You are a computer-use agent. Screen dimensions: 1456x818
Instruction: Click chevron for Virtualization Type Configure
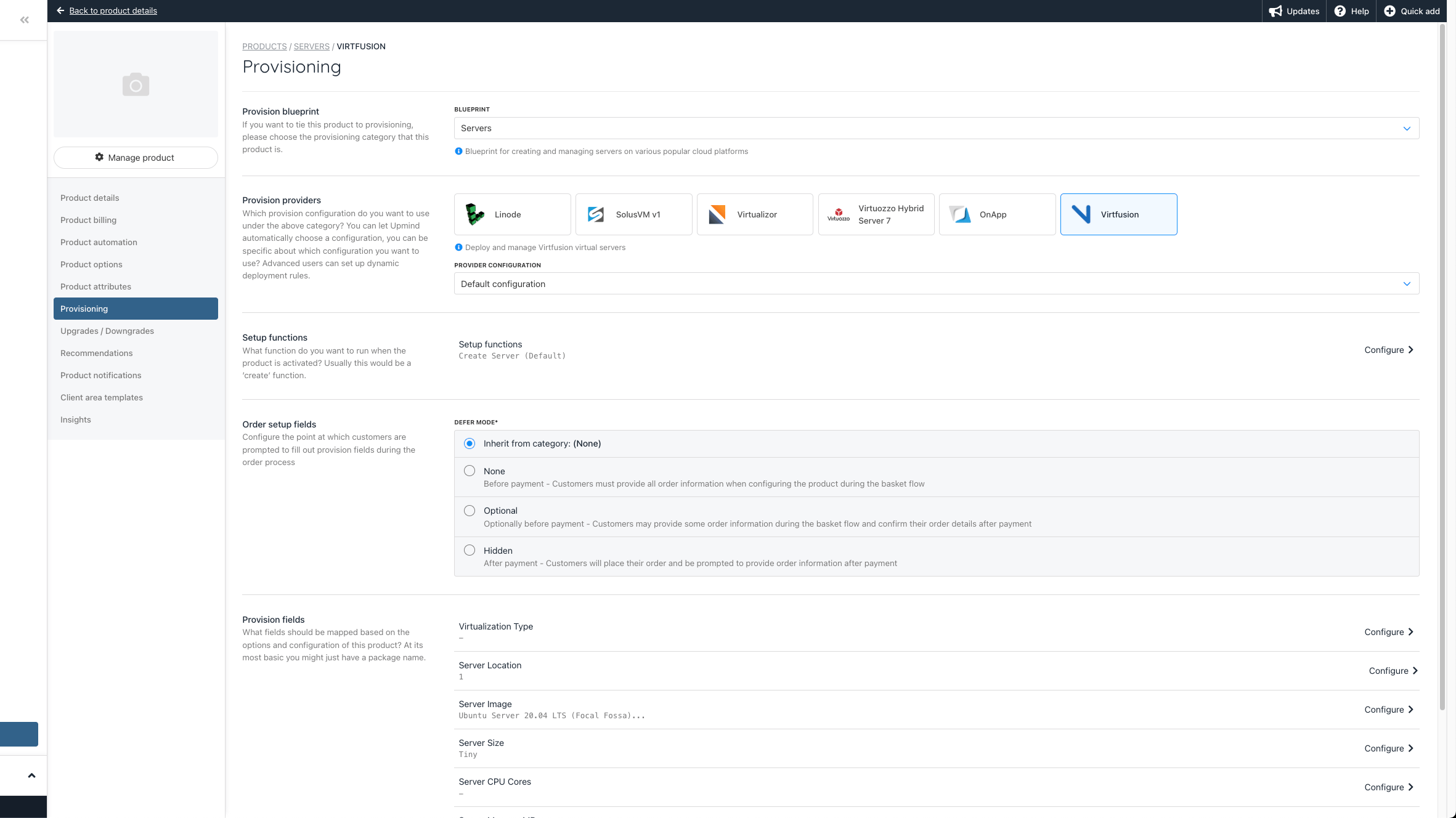point(1411,632)
